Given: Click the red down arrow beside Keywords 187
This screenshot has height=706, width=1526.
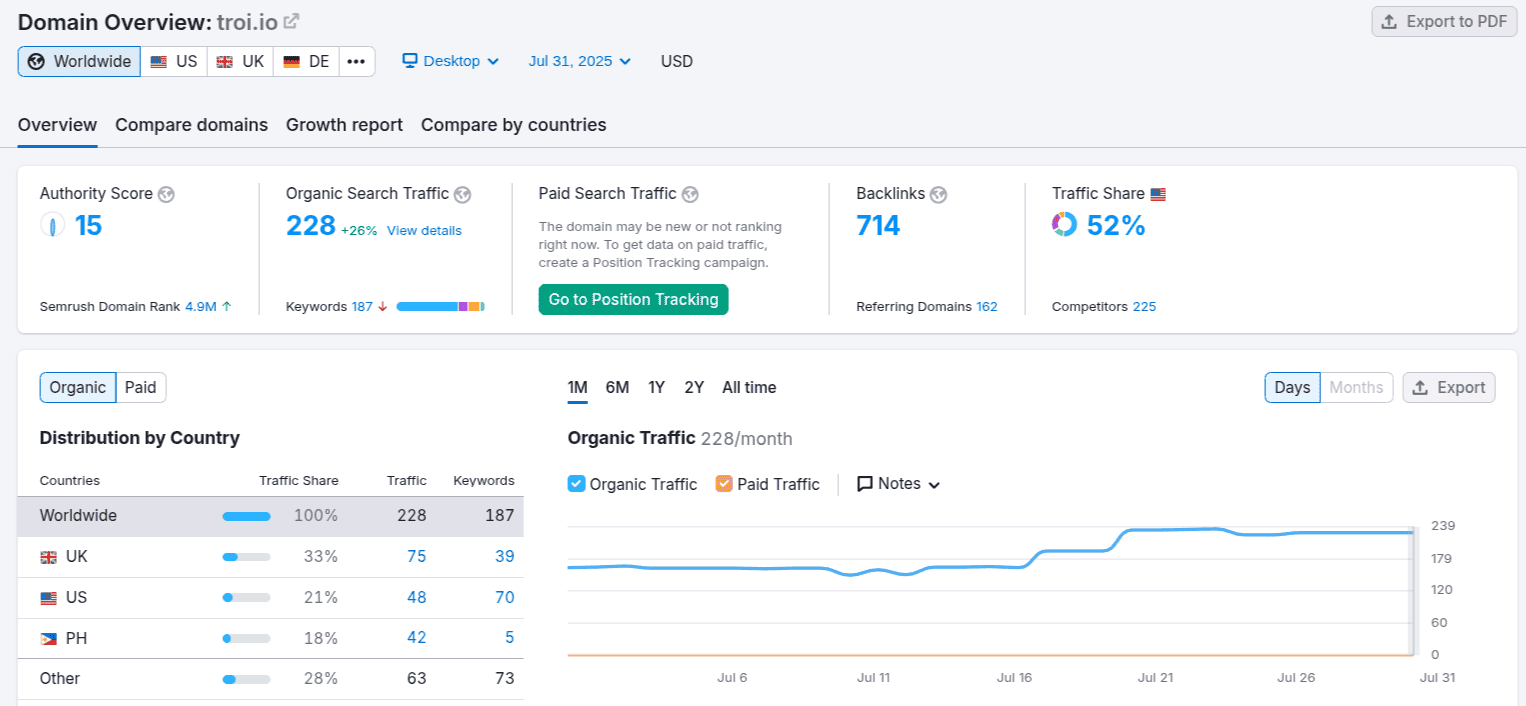Looking at the screenshot, I should [x=382, y=307].
